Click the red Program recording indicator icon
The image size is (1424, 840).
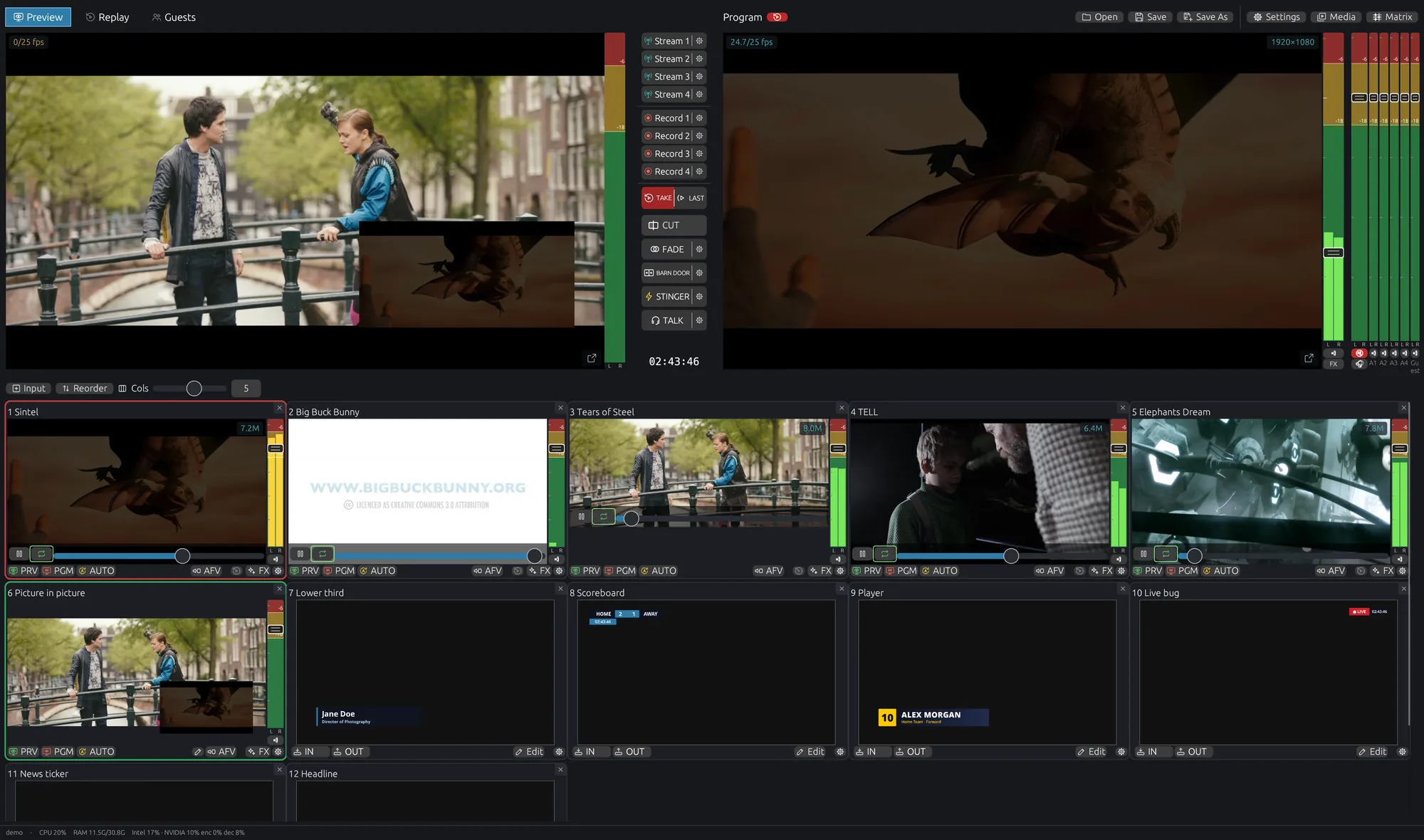(778, 17)
